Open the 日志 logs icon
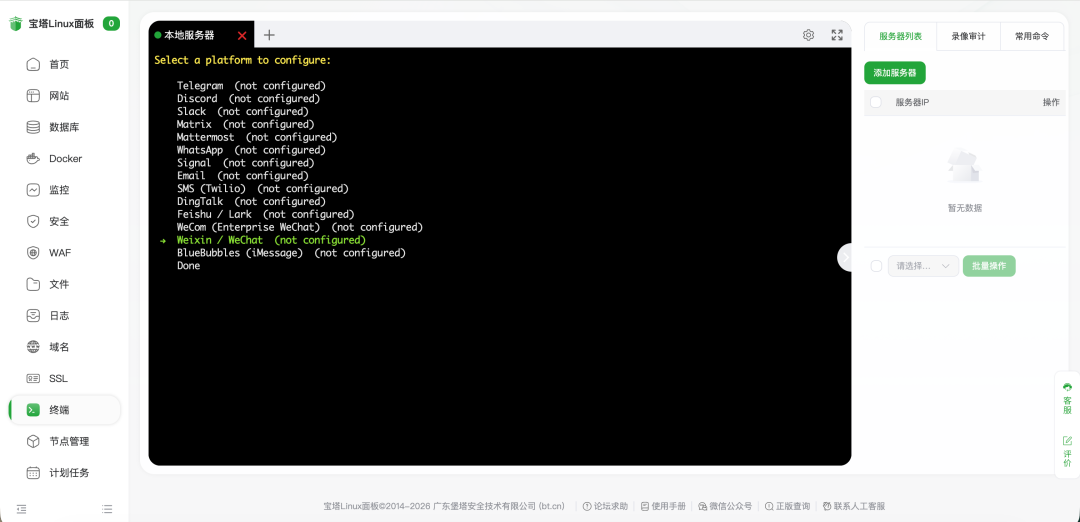Screen dimensions: 1080x522 pyautogui.click(x=33, y=316)
